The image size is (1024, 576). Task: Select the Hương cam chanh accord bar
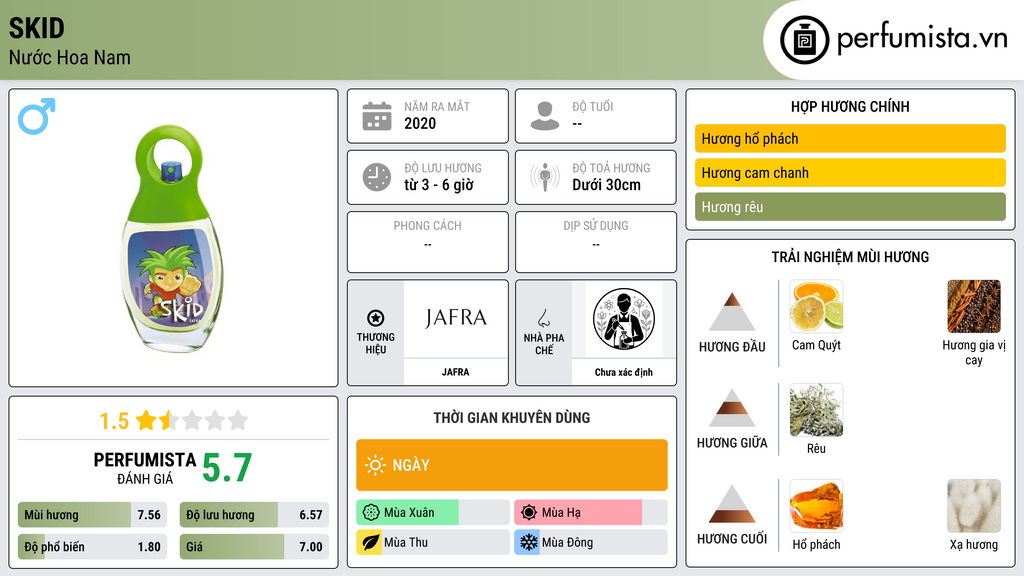(x=850, y=172)
